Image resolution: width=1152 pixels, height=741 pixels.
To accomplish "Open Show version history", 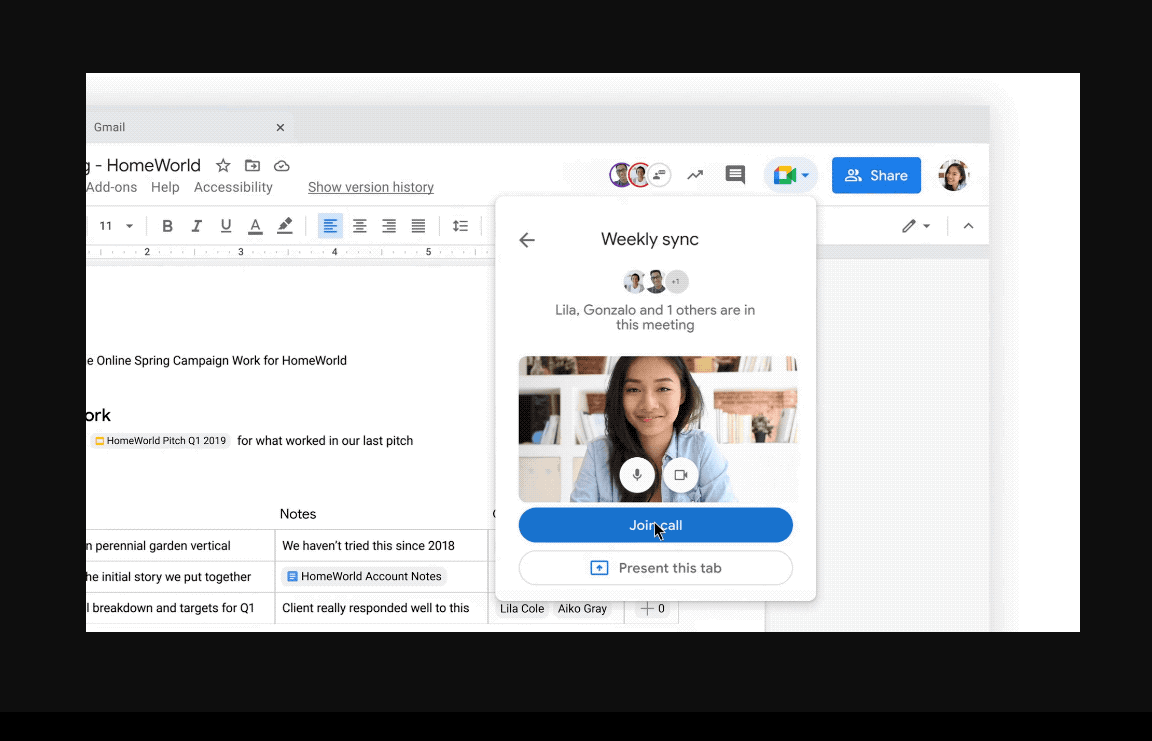I will pyautogui.click(x=370, y=187).
